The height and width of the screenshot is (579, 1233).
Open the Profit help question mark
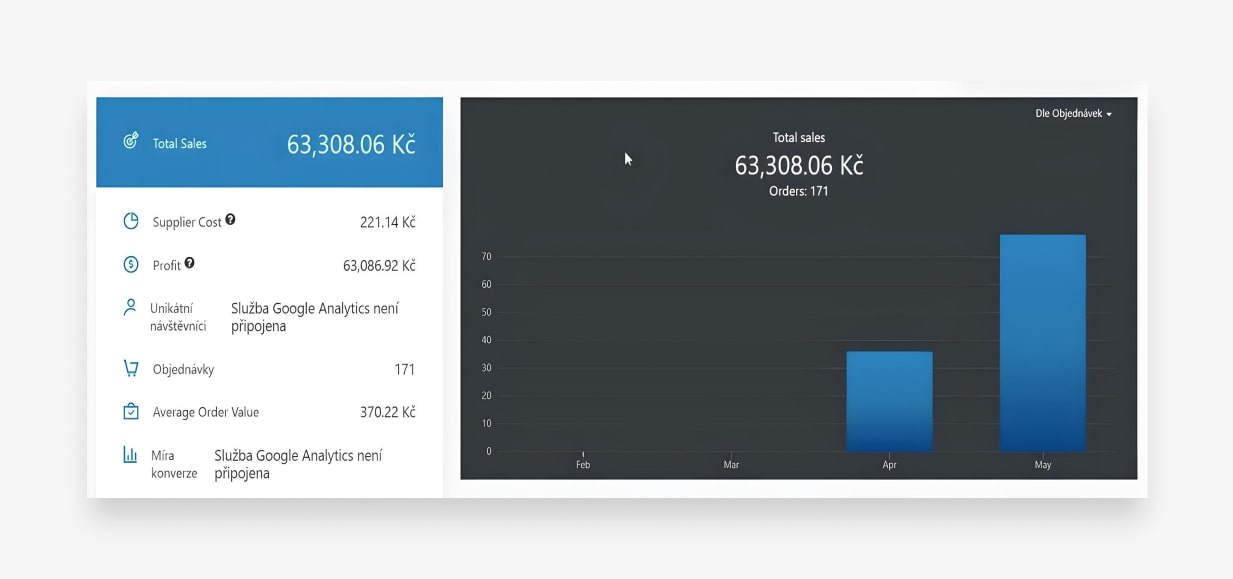190,264
